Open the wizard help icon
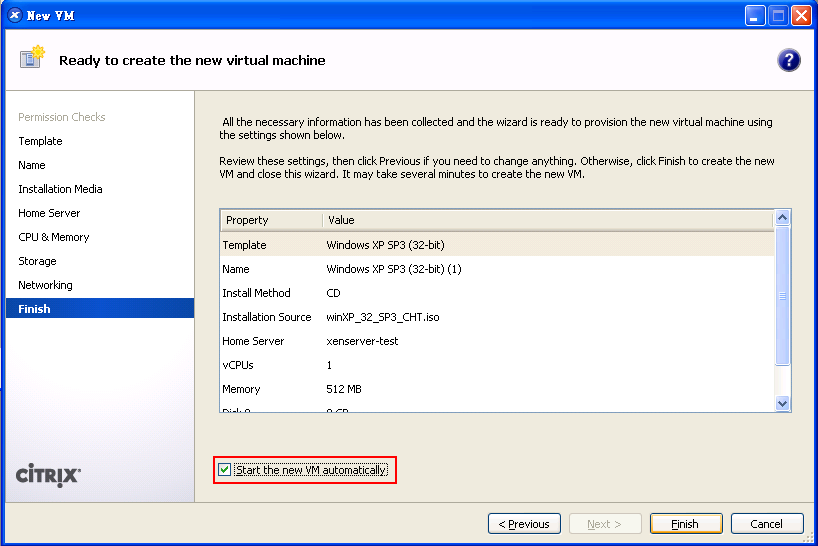 [788, 60]
